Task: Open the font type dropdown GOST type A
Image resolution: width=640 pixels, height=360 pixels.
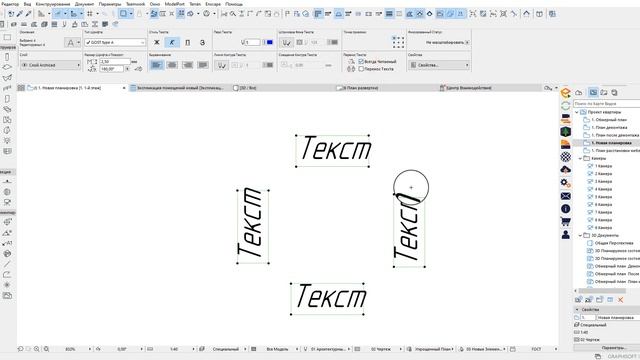Action: pyautogui.click(x=115, y=42)
